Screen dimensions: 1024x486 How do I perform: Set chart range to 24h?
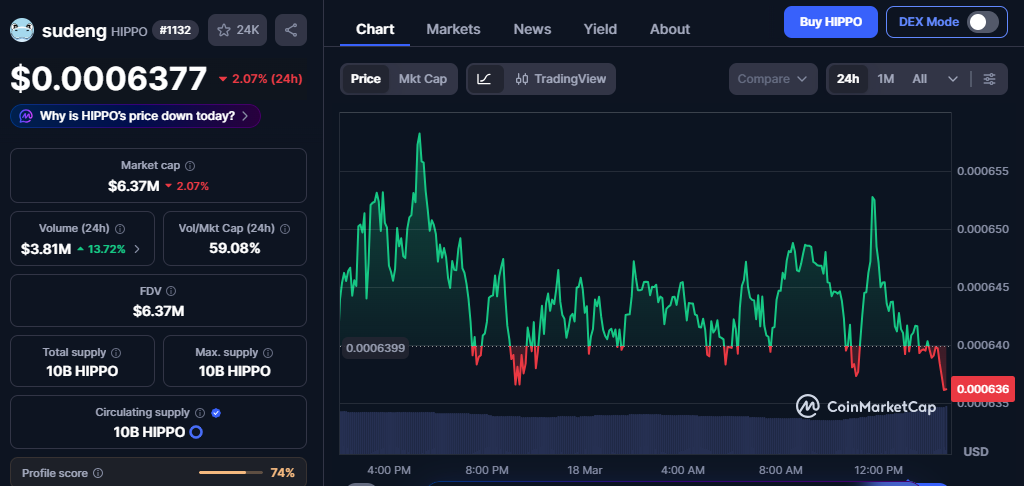click(848, 79)
